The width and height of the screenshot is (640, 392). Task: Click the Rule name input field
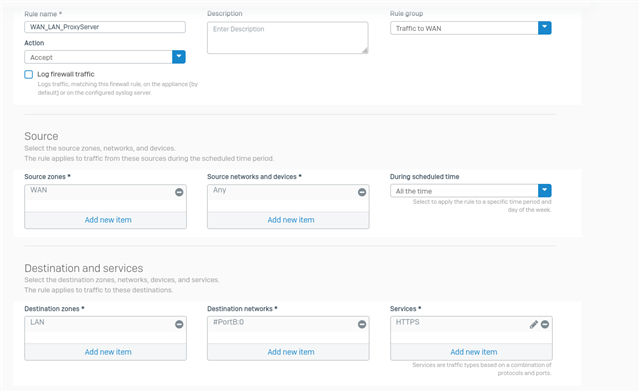click(105, 27)
